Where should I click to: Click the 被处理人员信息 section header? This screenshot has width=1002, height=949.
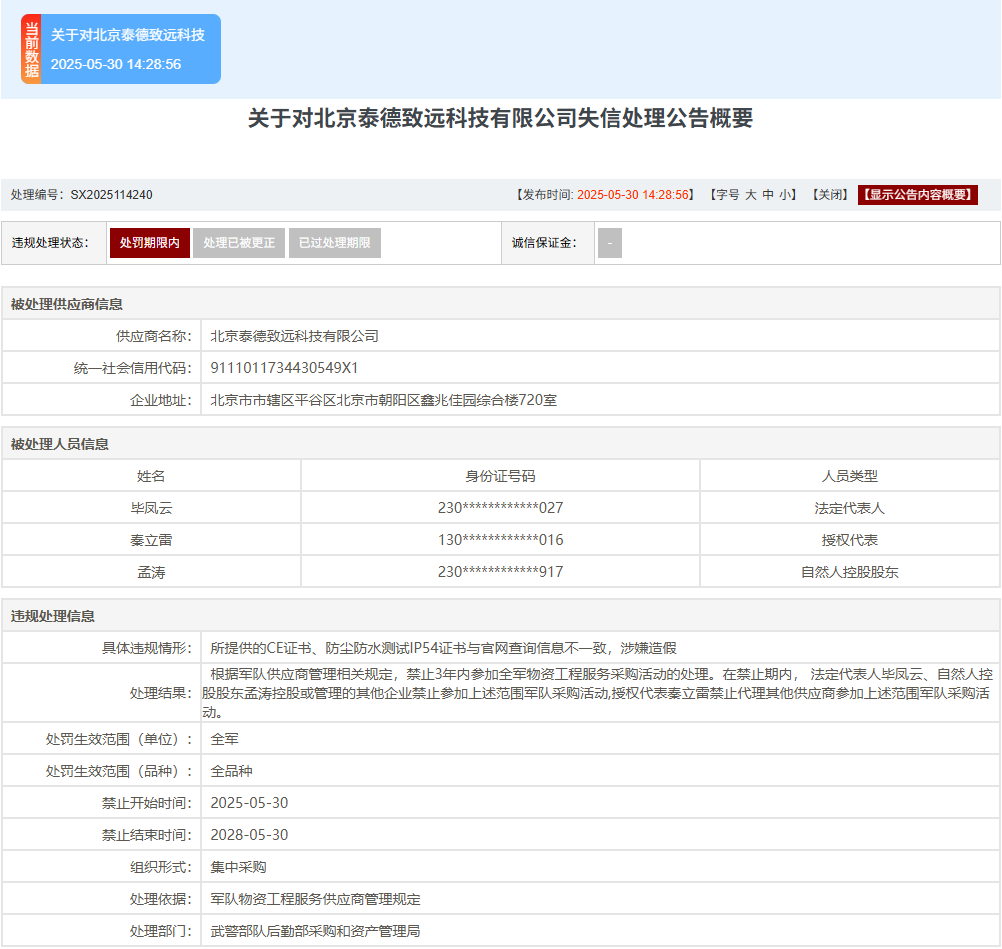coord(60,444)
